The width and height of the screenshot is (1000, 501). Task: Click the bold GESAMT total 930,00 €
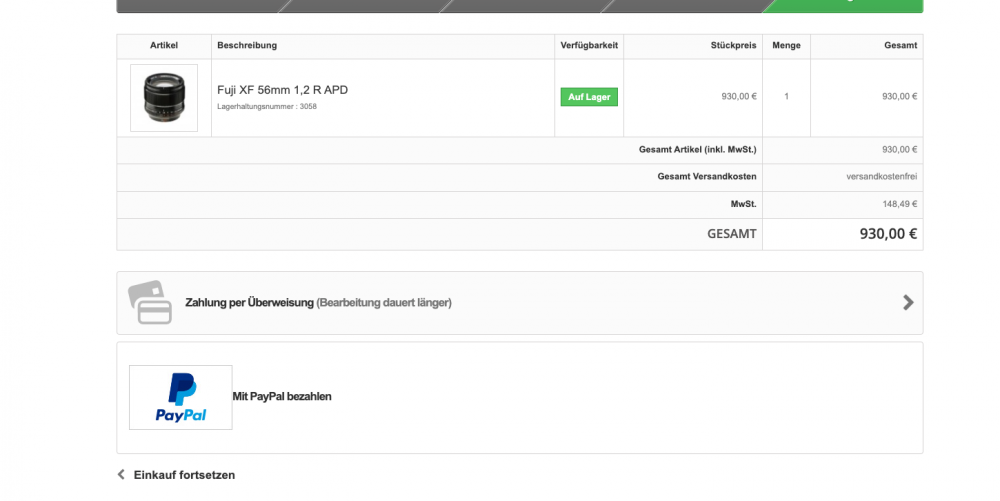coord(888,234)
